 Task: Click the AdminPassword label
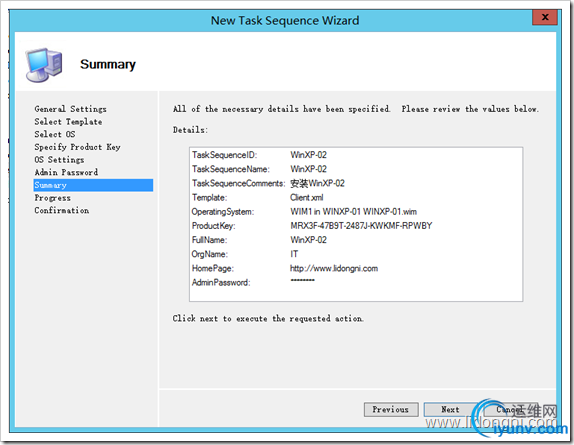tap(221, 283)
